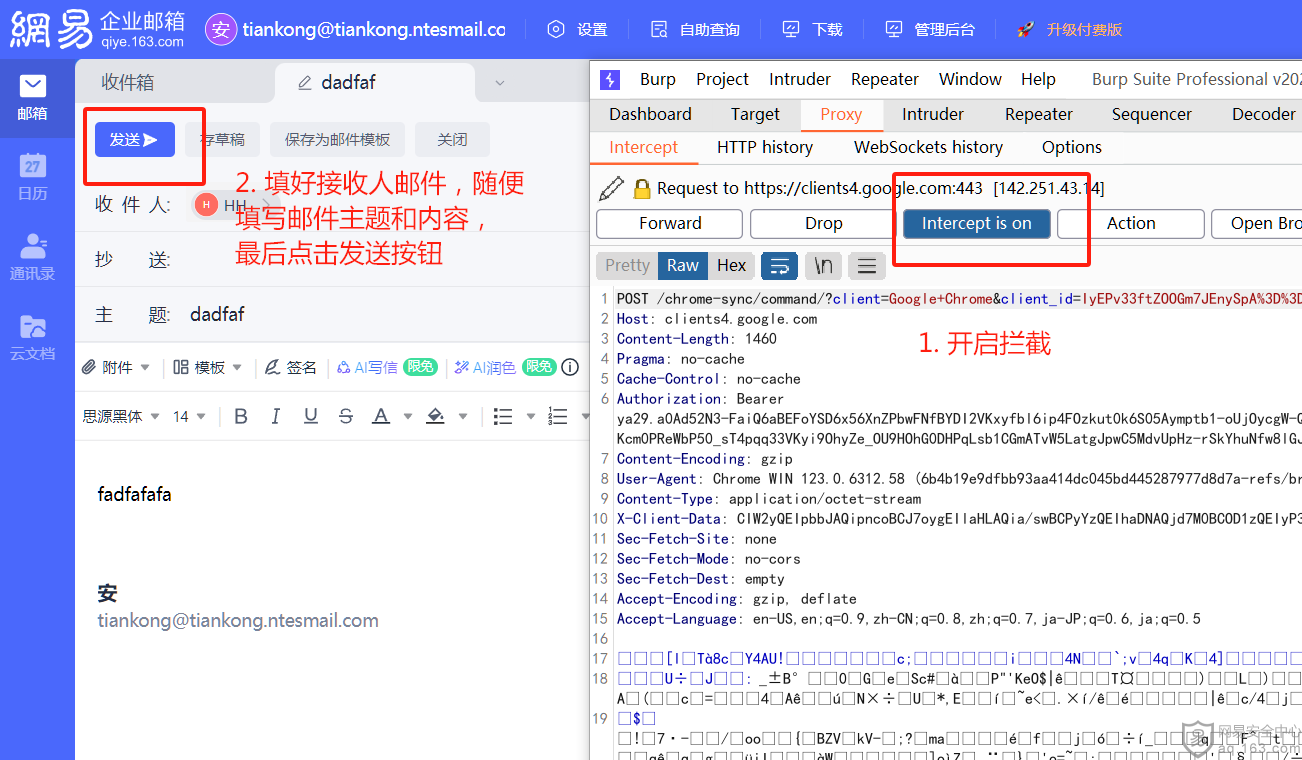This screenshot has height=760, width=1302.
Task: Switch request view to Hex
Action: 731,265
